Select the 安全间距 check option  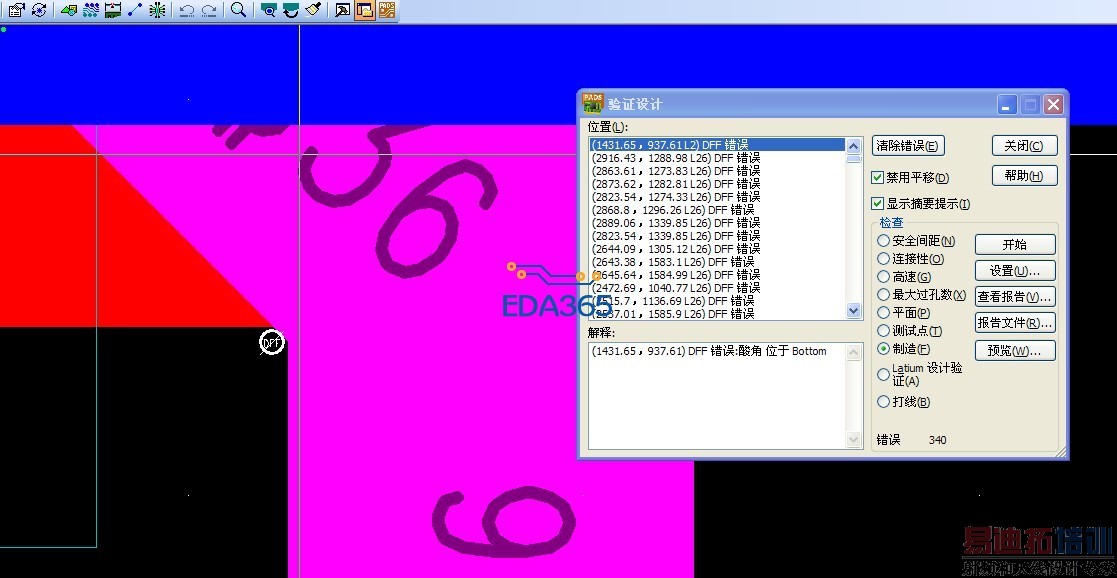(x=883, y=241)
